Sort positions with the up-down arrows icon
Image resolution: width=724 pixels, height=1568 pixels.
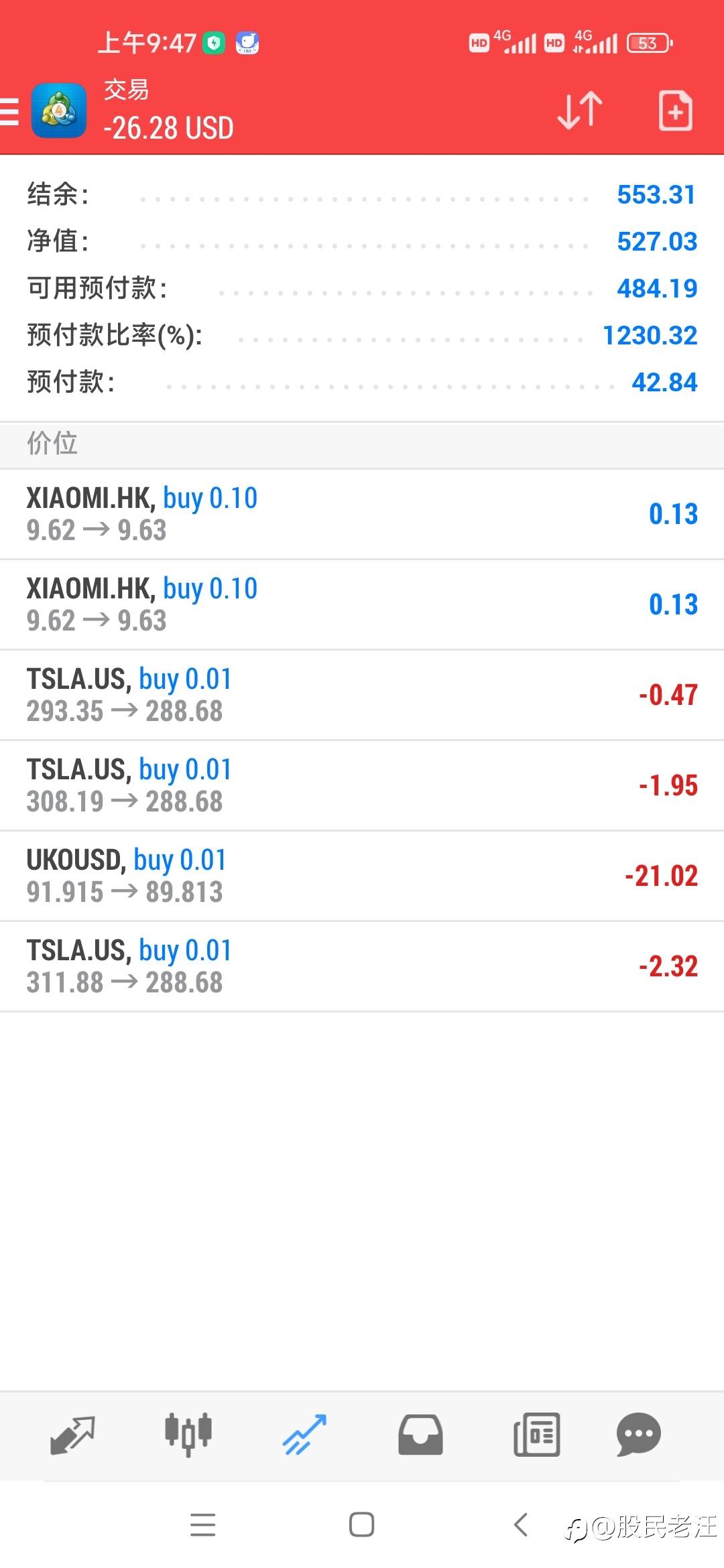(x=580, y=111)
